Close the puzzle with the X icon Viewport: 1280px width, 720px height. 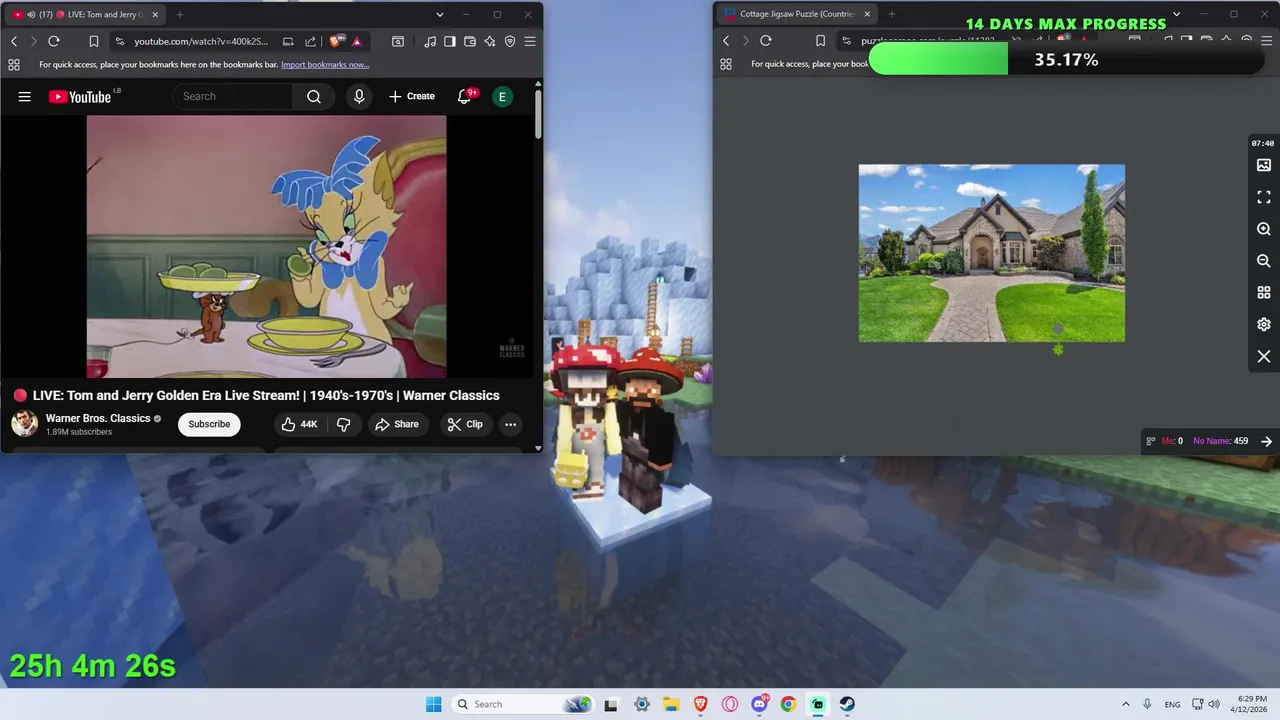[1264, 356]
